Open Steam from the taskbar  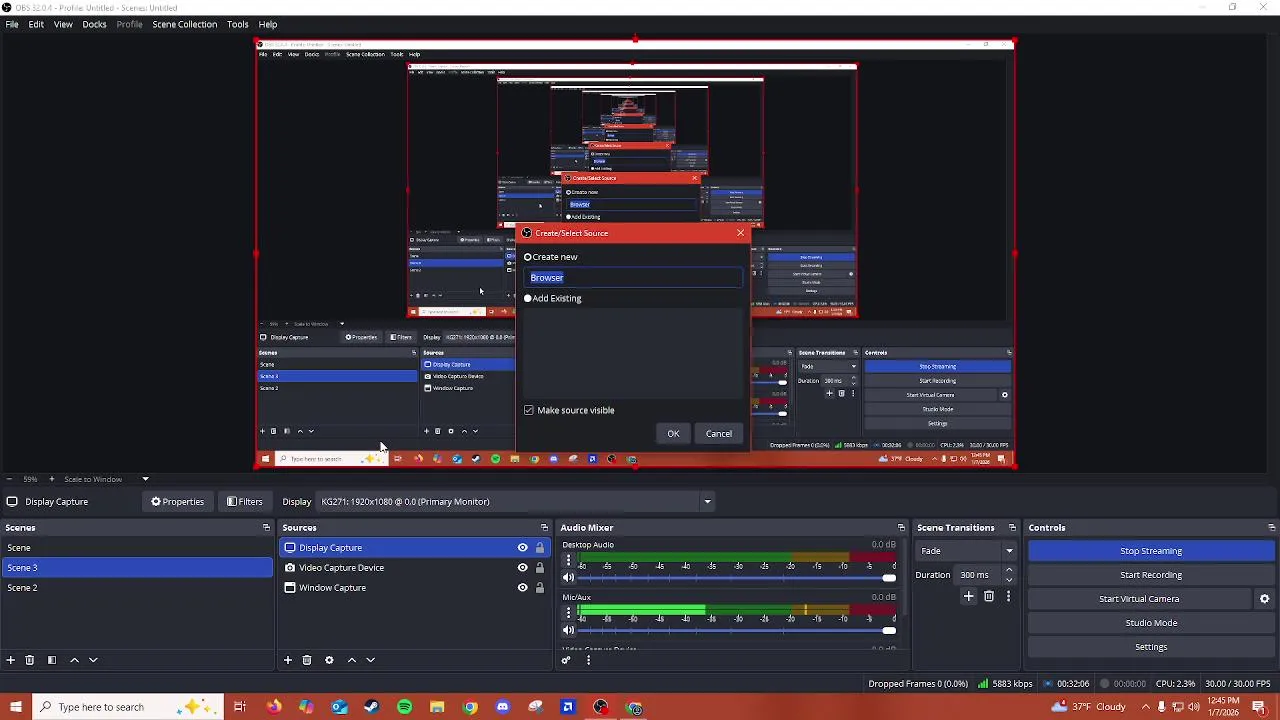pyautogui.click(x=371, y=707)
